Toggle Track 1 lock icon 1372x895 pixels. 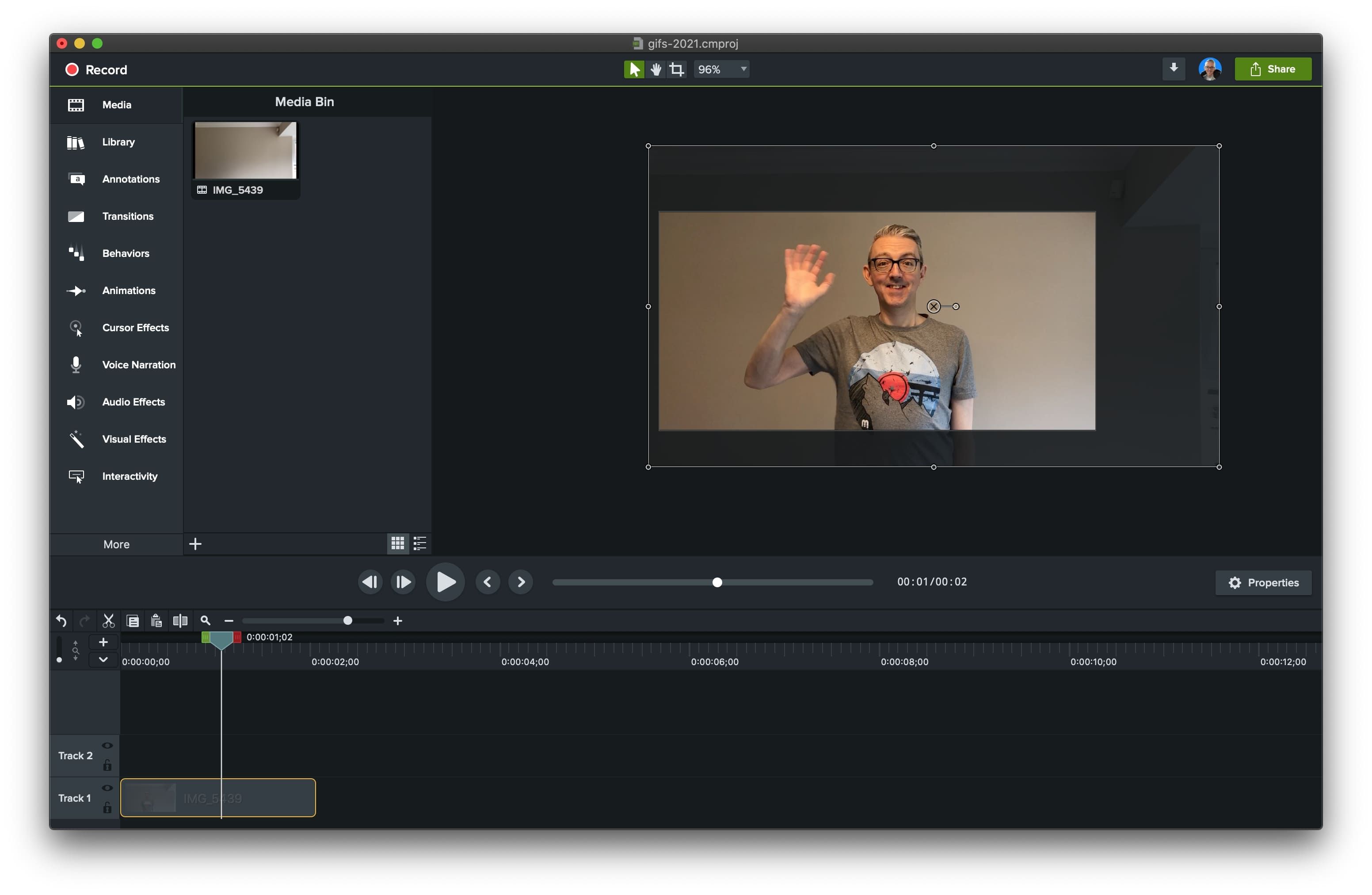point(108,808)
